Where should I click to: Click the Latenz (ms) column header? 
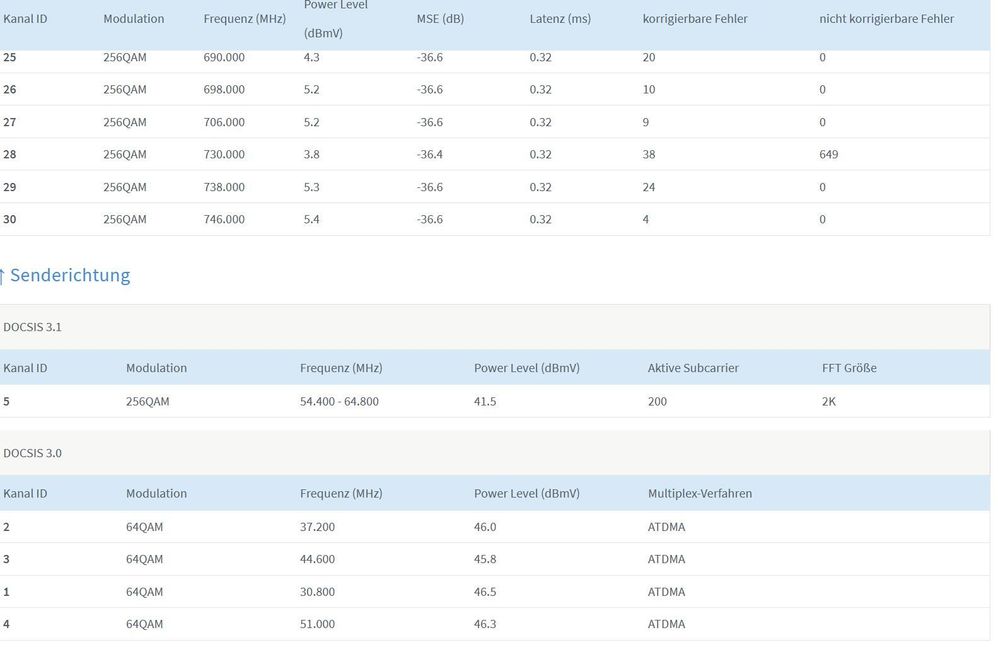[x=560, y=19]
